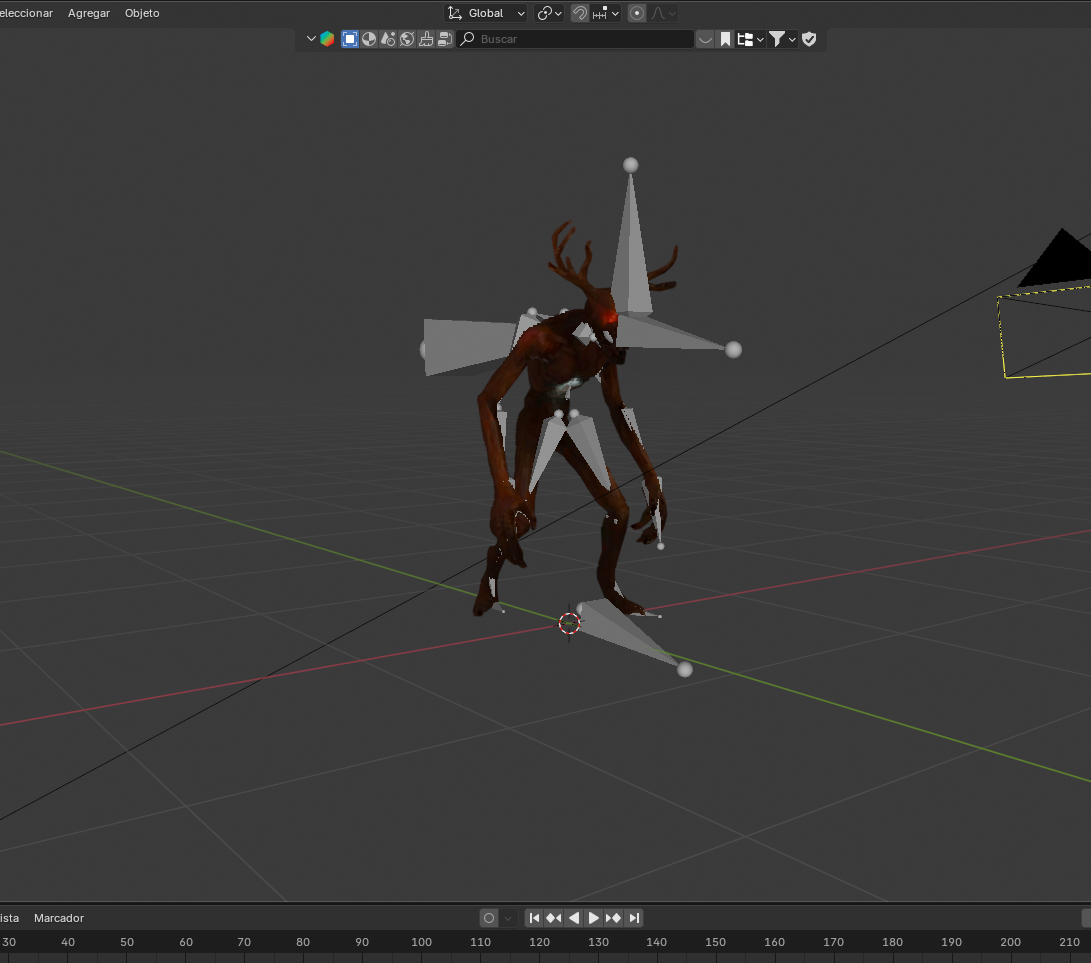Click frame 80 on the timeline ruler
This screenshot has width=1091, height=963.
pos(303,942)
